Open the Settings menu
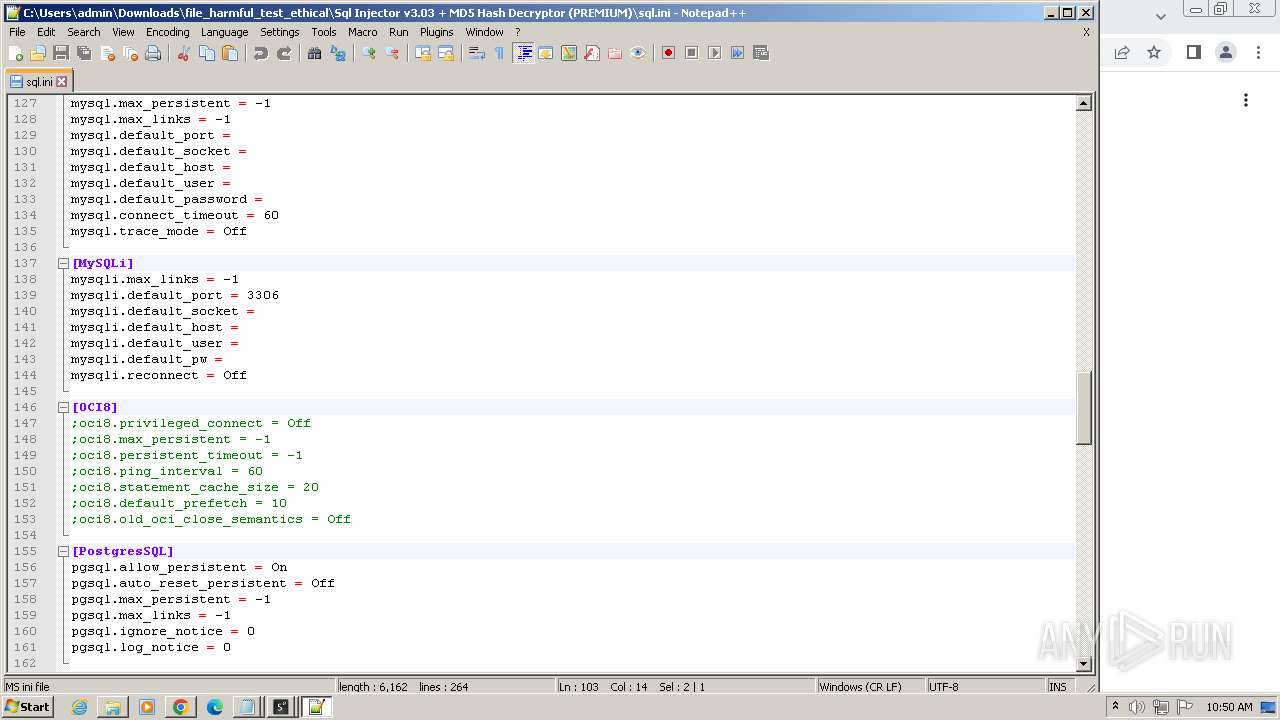 pyautogui.click(x=280, y=32)
